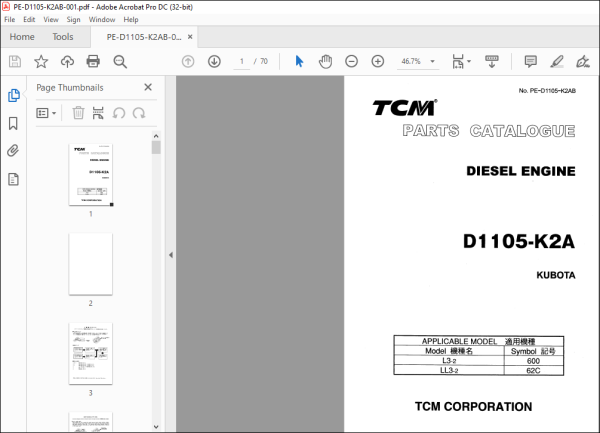Viewport: 600px width, 433px height.
Task: Activate the Hand pan tool
Action: (325, 61)
